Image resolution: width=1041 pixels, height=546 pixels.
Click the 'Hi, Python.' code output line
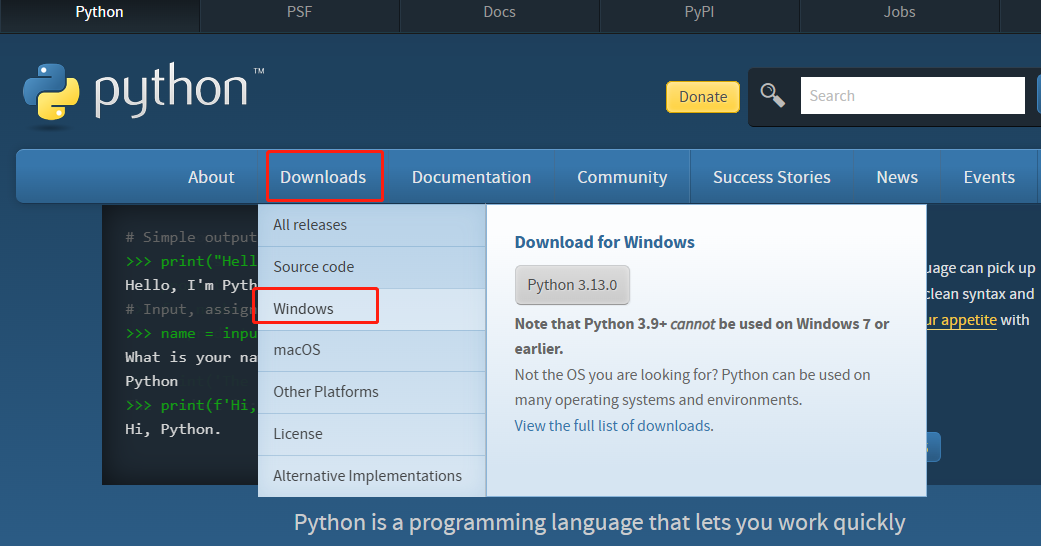click(x=173, y=429)
